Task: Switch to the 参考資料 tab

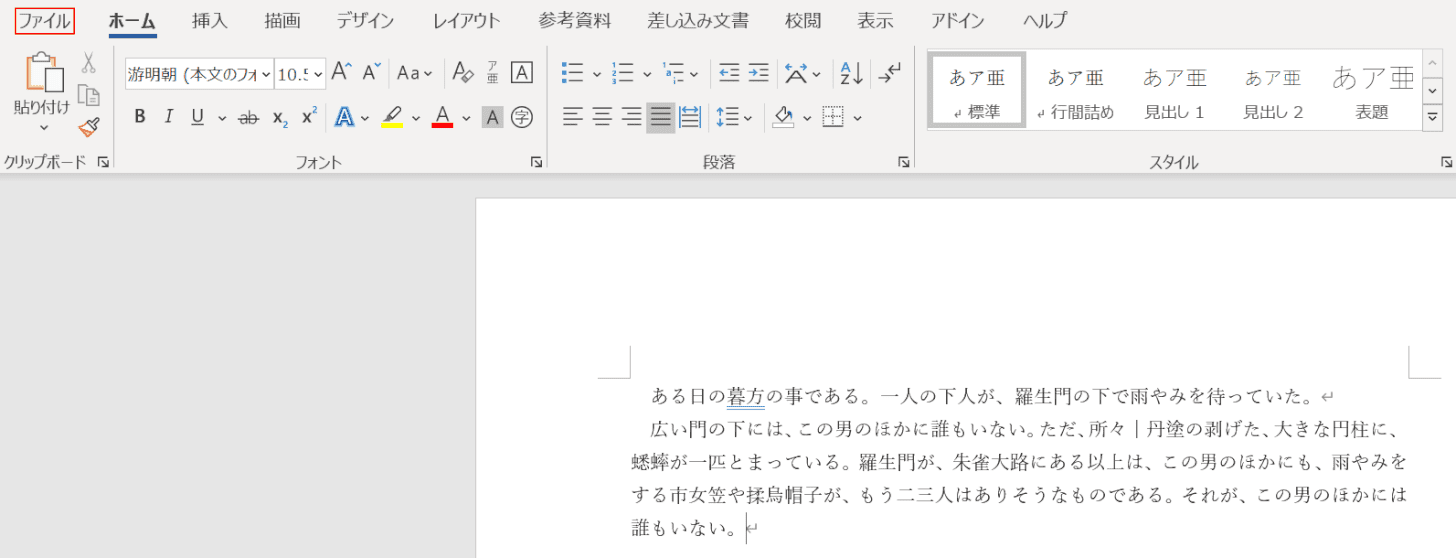Action: click(574, 20)
